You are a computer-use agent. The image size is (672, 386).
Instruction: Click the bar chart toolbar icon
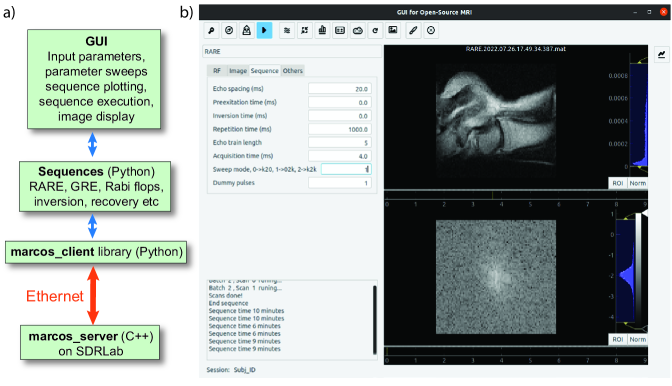[322, 30]
